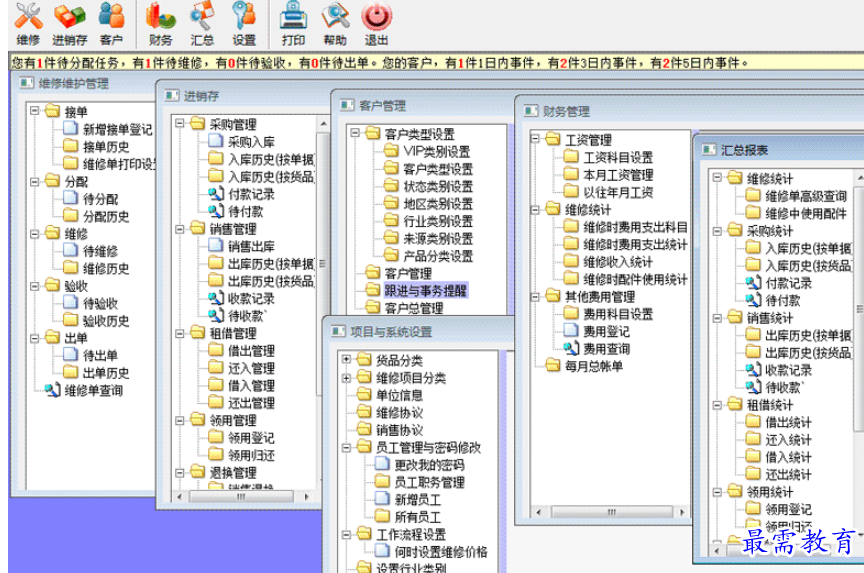Screen dimensions: 864x573
Task: Open 采购入库 document item
Action: [x=241, y=142]
